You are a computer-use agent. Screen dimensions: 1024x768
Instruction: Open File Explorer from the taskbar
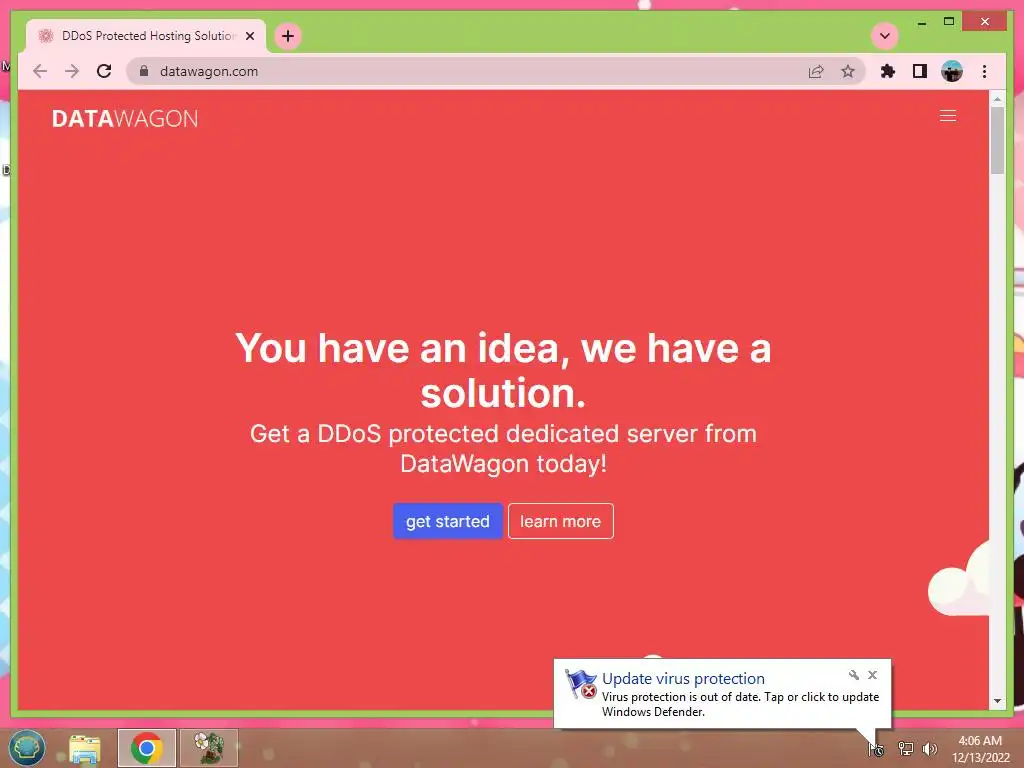tap(85, 748)
